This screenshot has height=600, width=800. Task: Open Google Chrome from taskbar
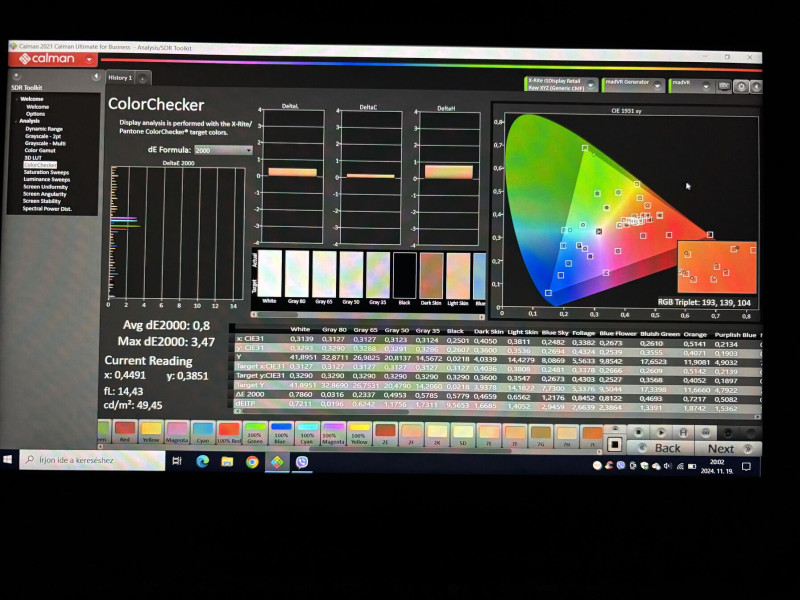pos(252,462)
